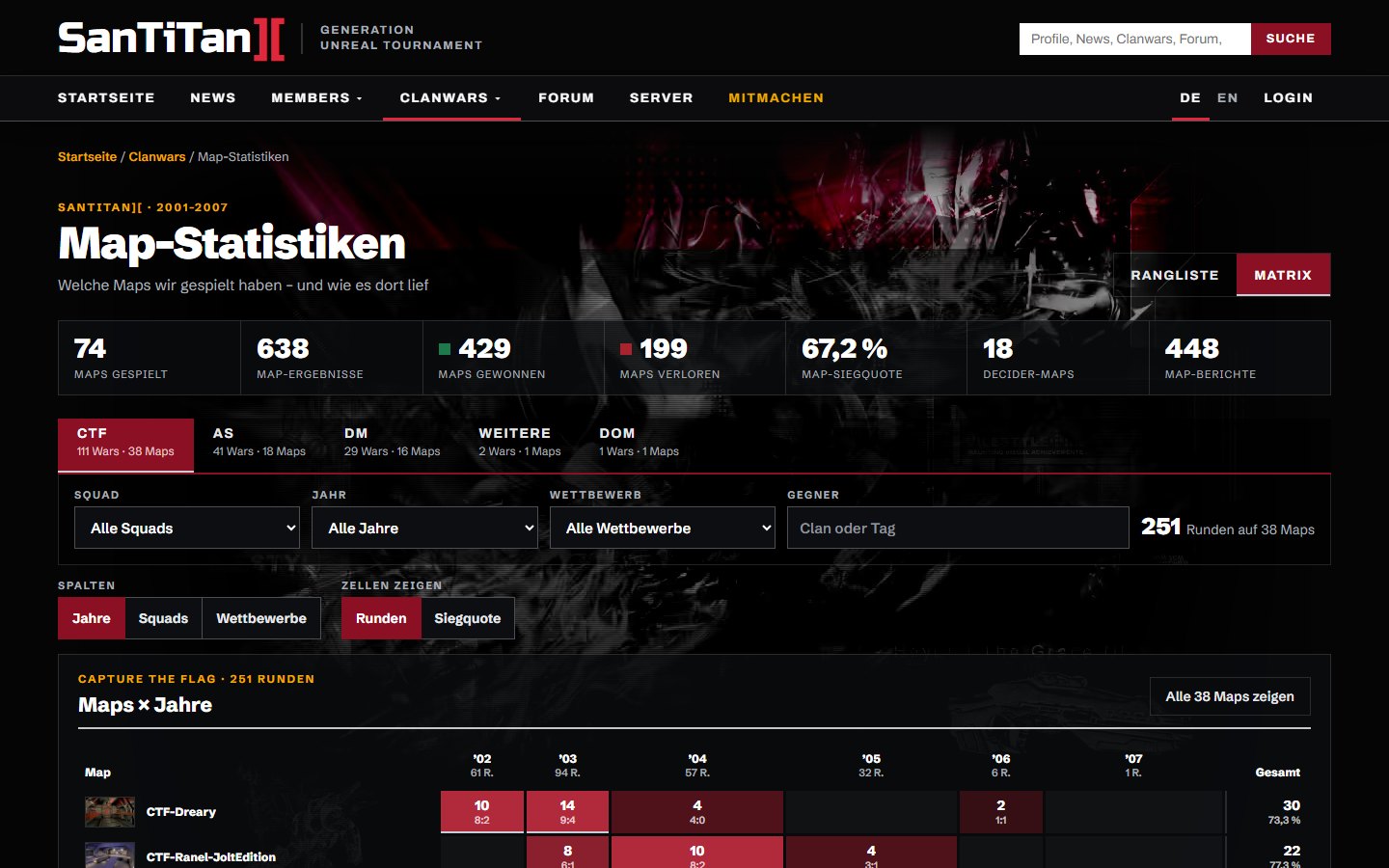Screen dimensions: 1389x868
Task: Switch language to EN
Action: click(1227, 98)
